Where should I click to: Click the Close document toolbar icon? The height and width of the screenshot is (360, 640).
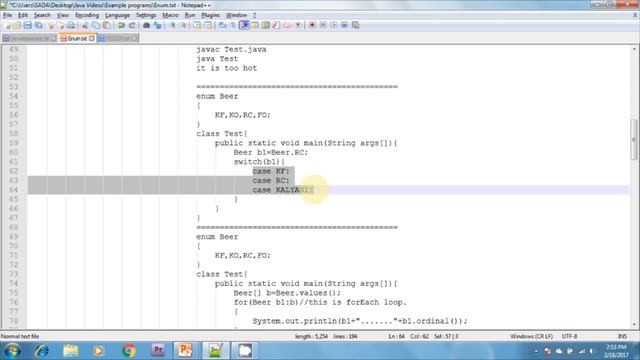click(x=51, y=25)
